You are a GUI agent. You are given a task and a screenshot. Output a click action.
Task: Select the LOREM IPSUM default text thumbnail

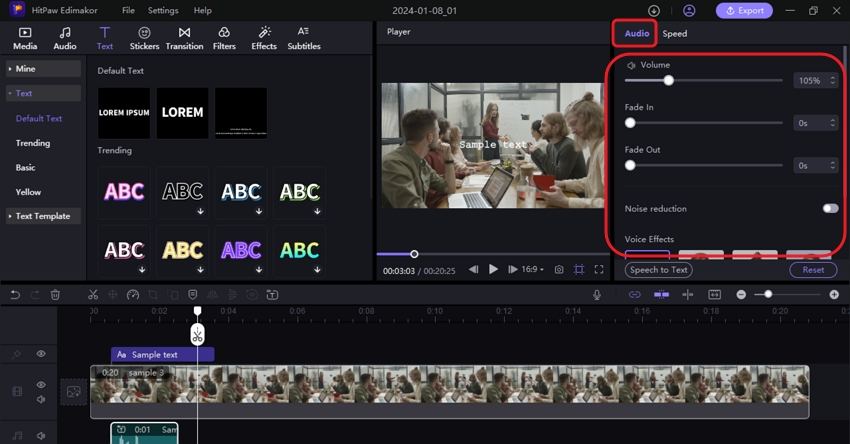point(124,113)
